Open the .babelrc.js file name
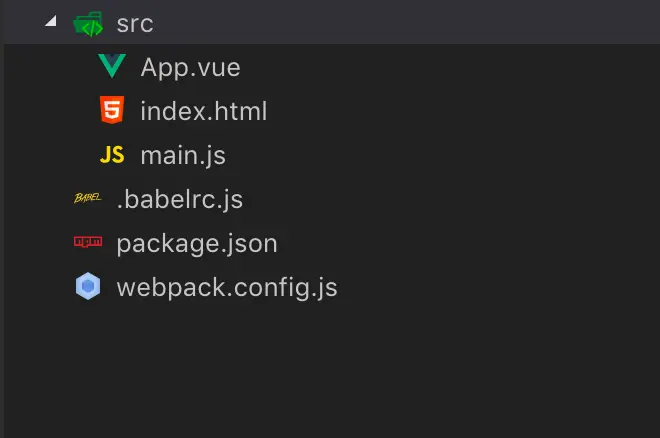 (180, 199)
